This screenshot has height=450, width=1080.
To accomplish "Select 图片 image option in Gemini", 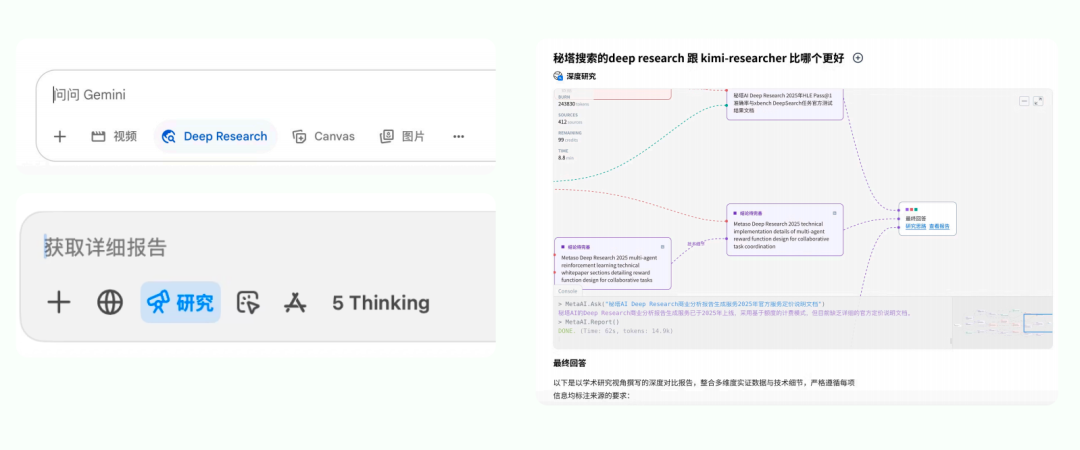I will pyautogui.click(x=402, y=136).
